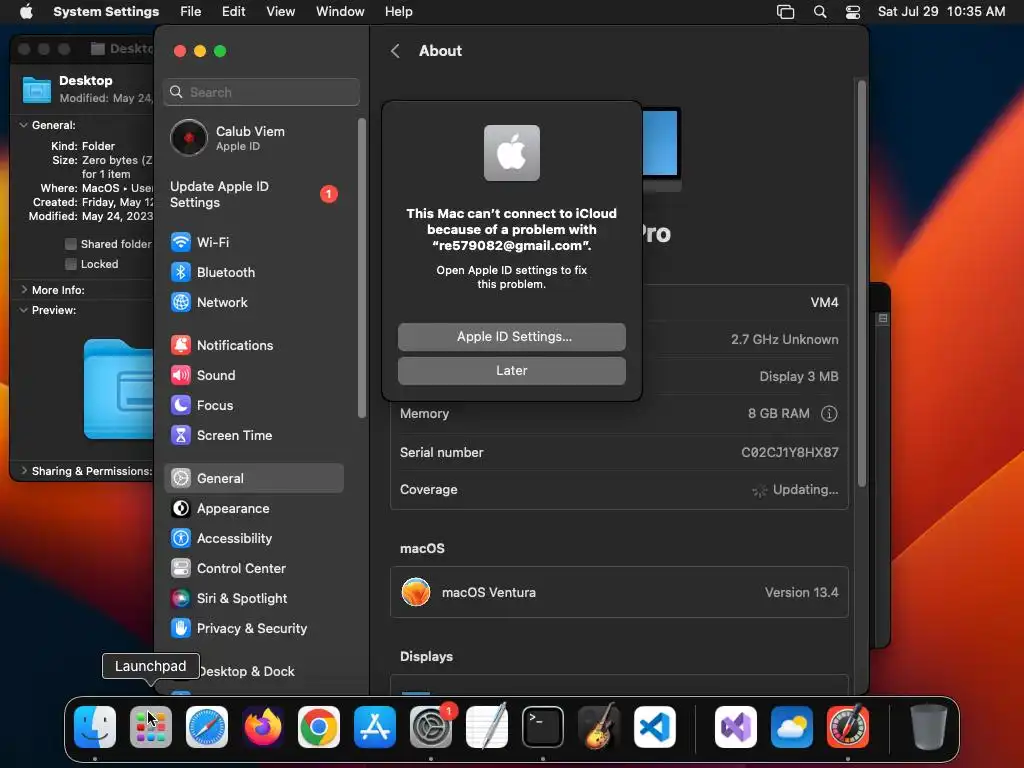This screenshot has height=768, width=1024.
Task: Launch GarageBand from the Dock
Action: pyautogui.click(x=599, y=727)
